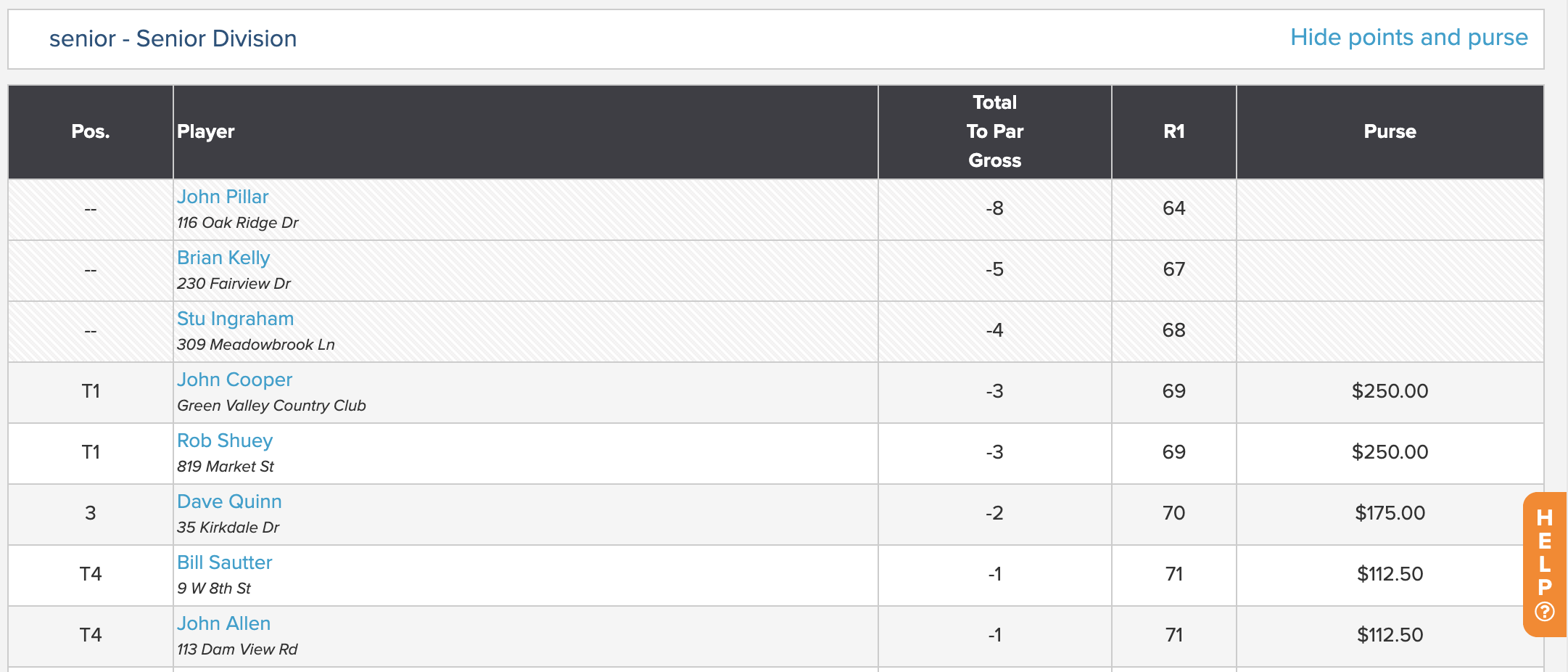Image resolution: width=1568 pixels, height=672 pixels.
Task: Click the Pos. column header
Action: [91, 131]
